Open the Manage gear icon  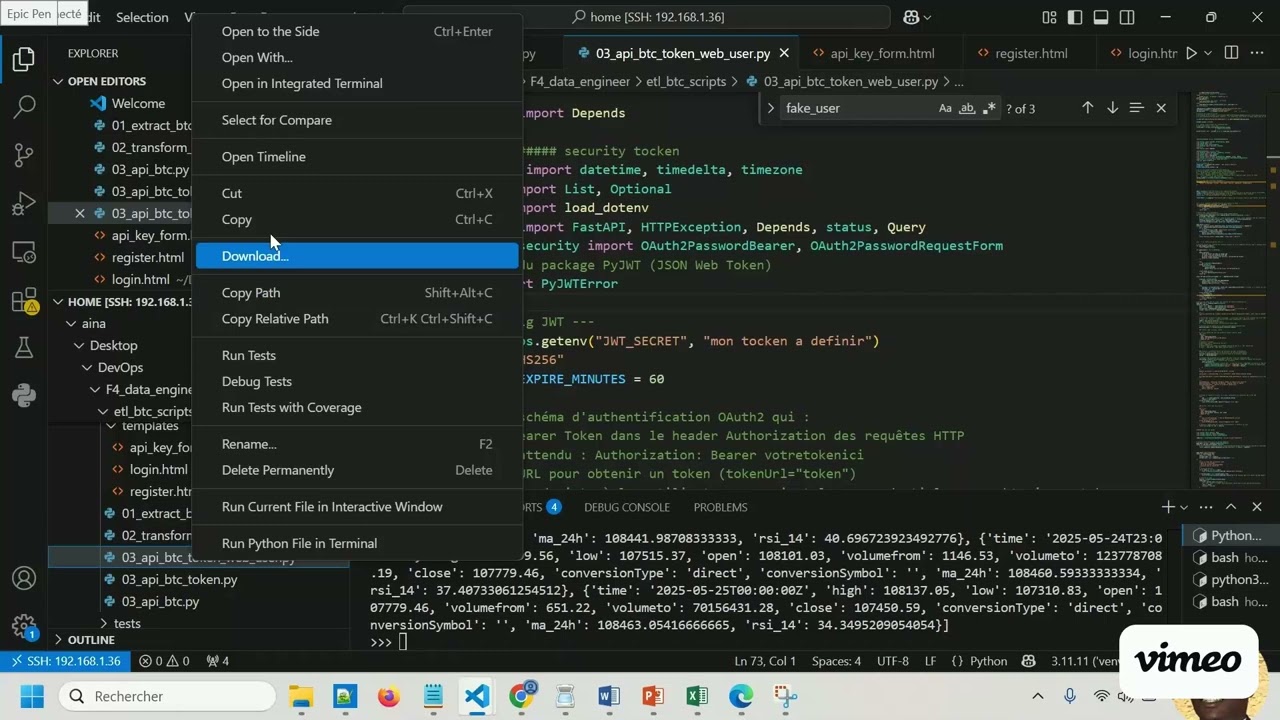pyautogui.click(x=24, y=627)
